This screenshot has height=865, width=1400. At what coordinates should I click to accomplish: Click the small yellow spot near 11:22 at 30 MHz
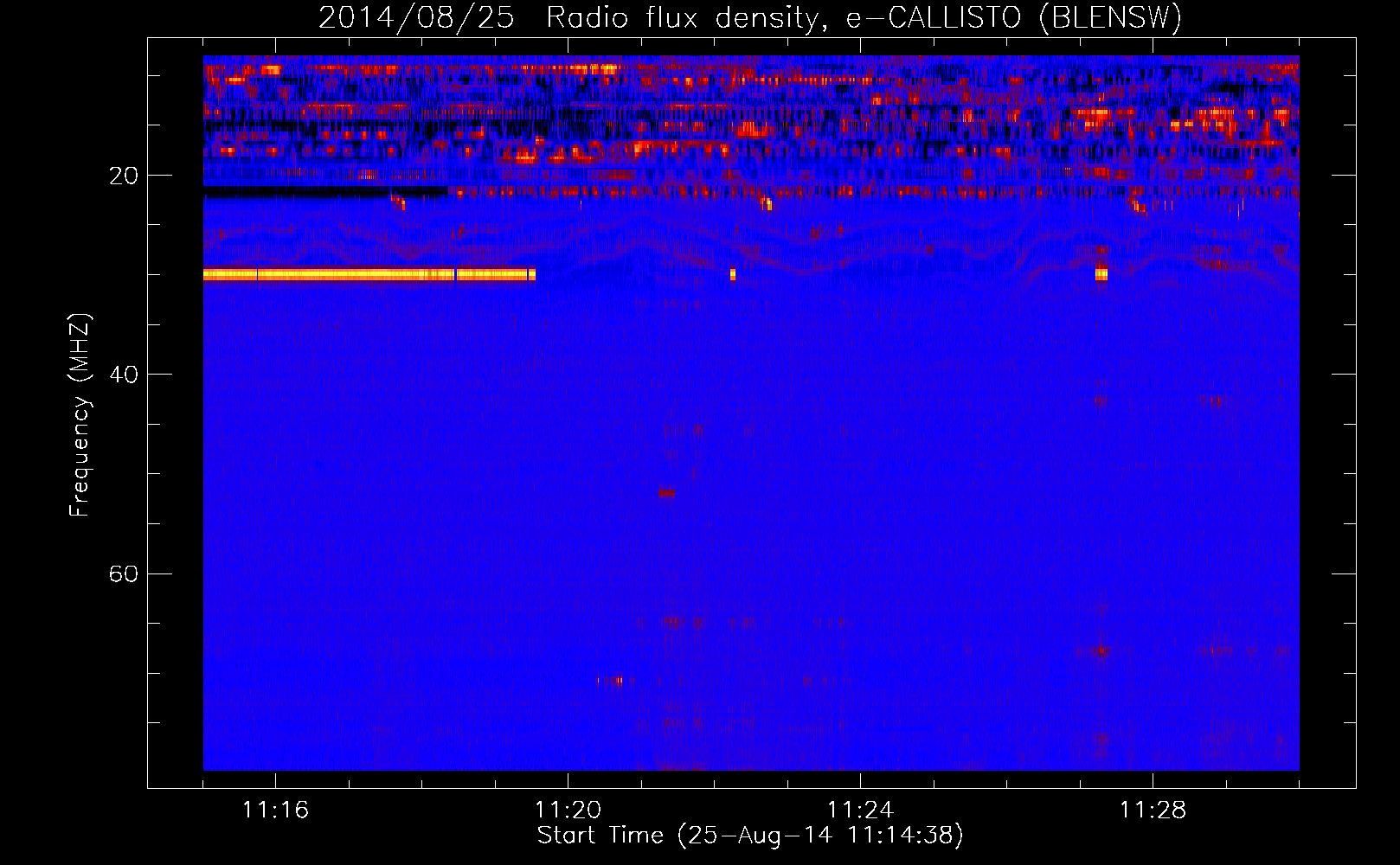pos(733,275)
